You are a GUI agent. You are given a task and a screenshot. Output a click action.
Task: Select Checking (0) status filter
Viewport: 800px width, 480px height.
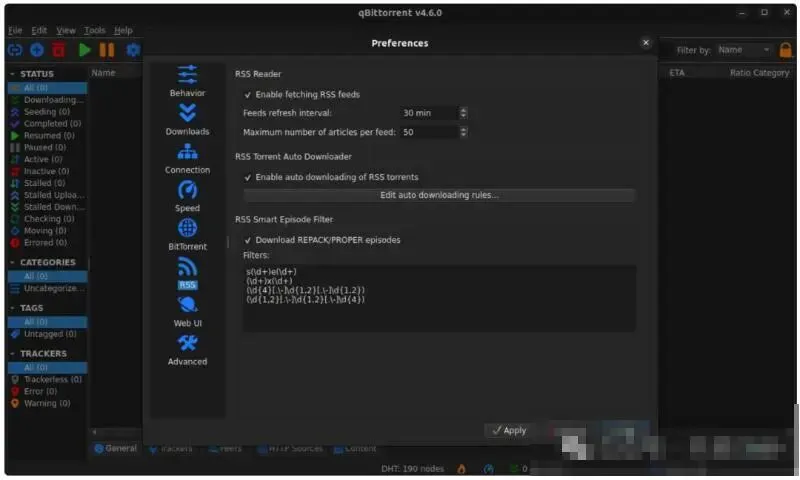coord(47,219)
